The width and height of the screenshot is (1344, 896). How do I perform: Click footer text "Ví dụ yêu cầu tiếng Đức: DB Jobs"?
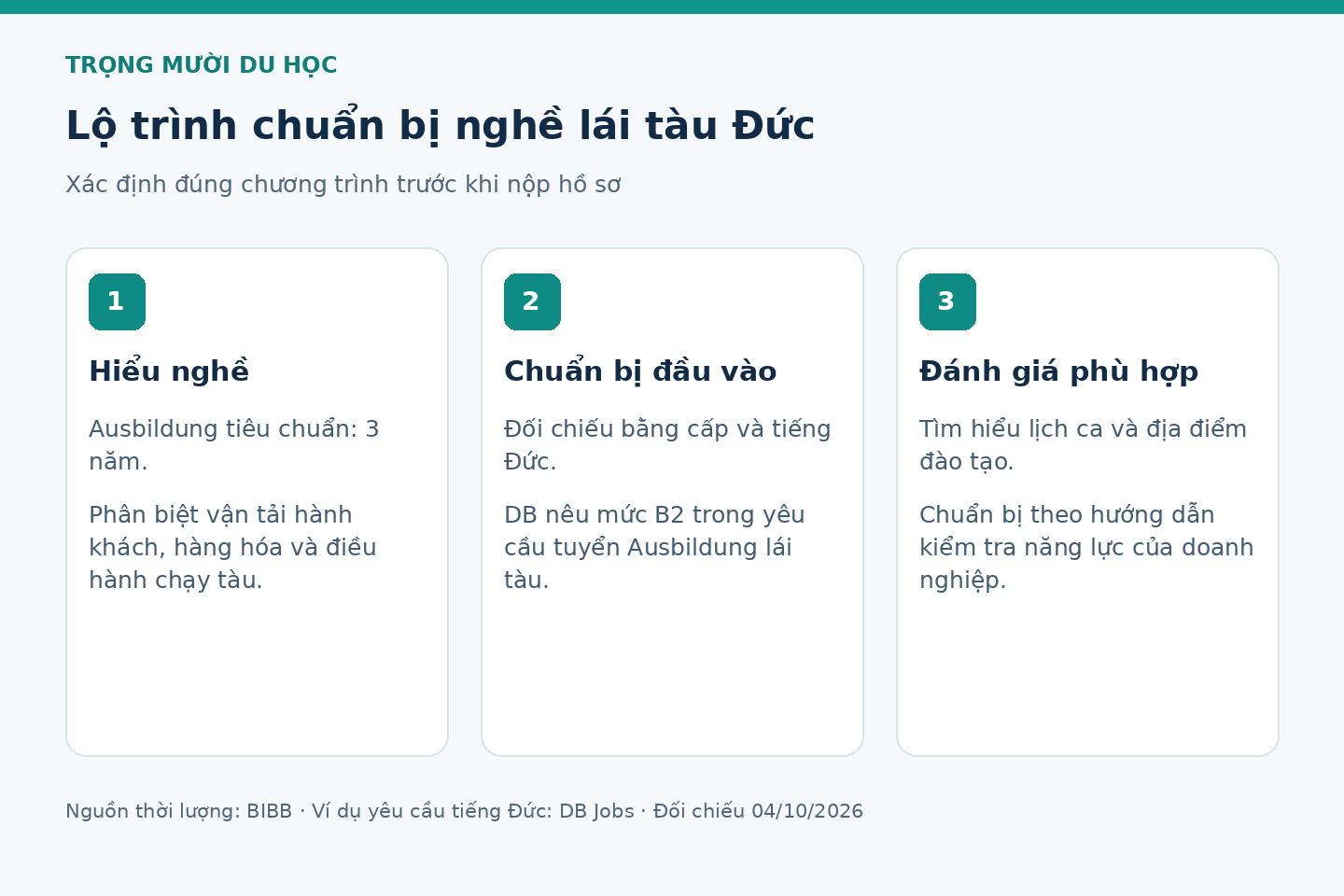473,811
